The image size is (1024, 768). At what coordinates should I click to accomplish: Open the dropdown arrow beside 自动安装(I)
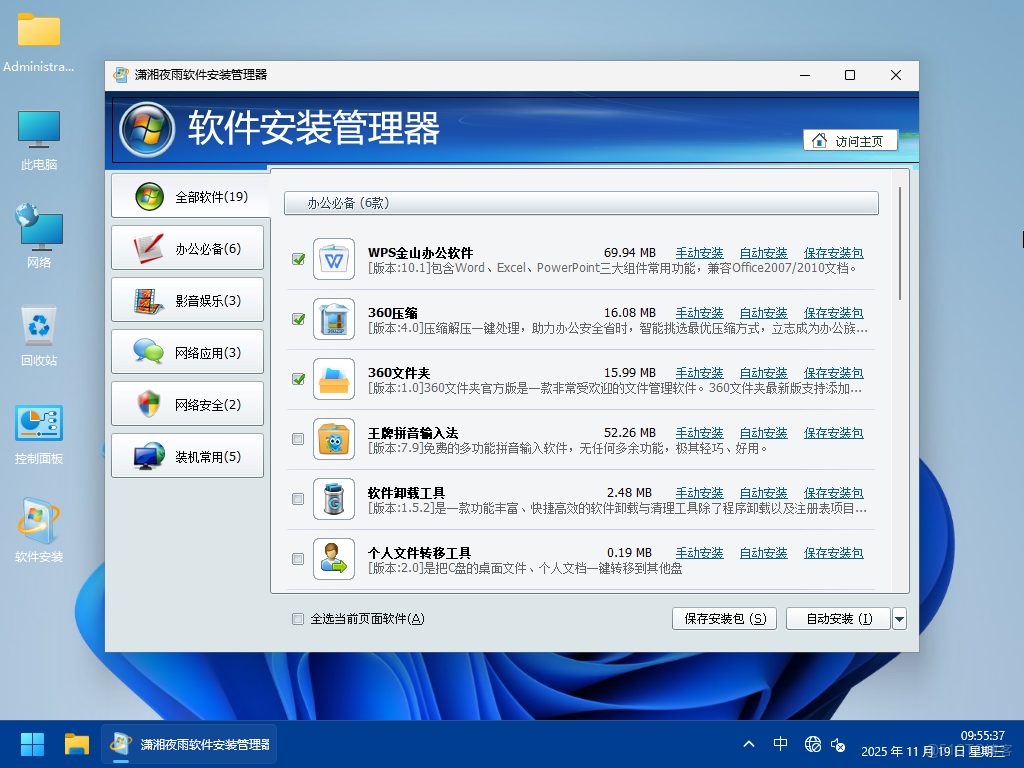coord(899,618)
